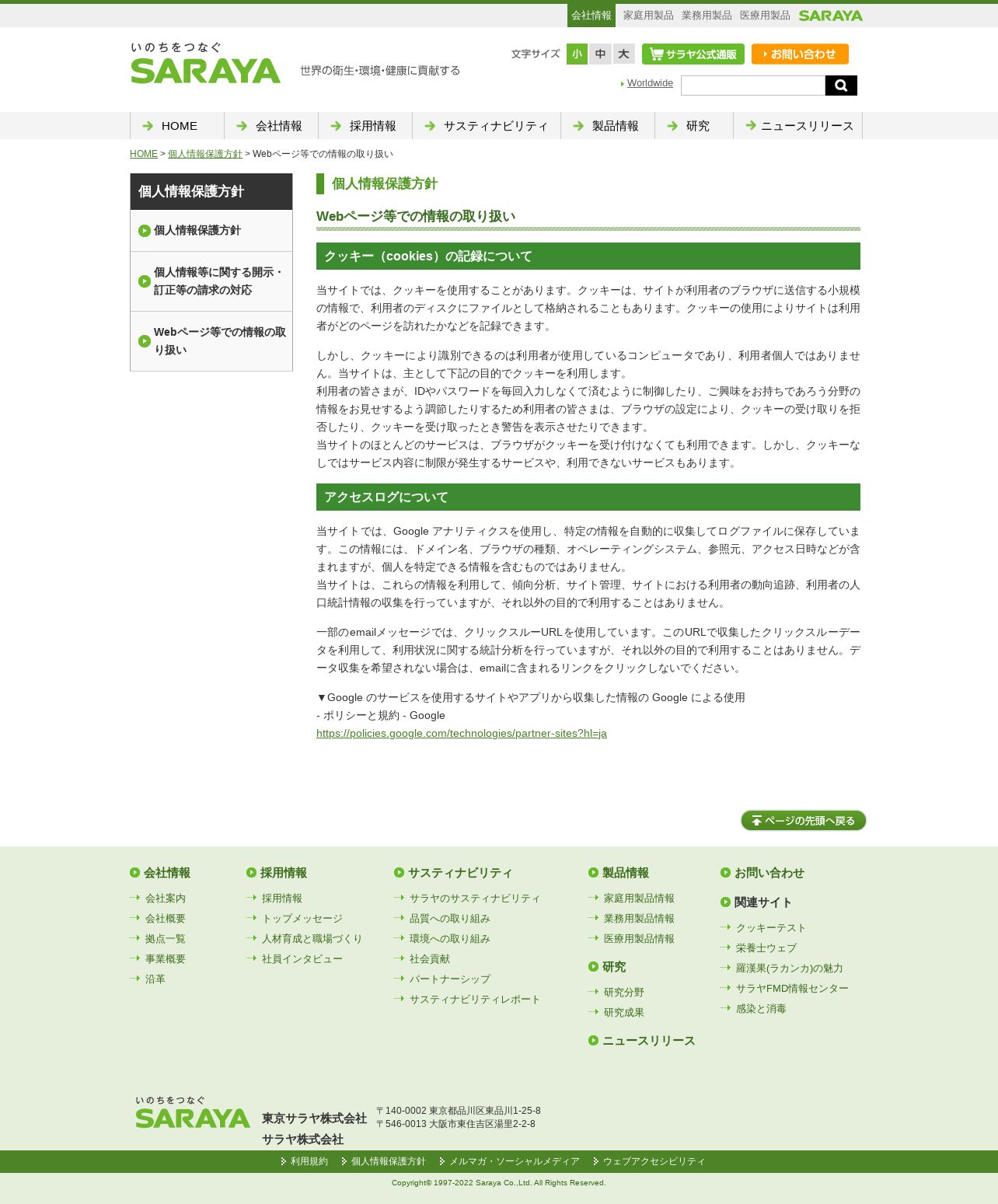This screenshot has width=998, height=1204.
Task: Select sidebar 個人情報等に関する開示・訂正等の請求の対応
Action: [x=211, y=281]
